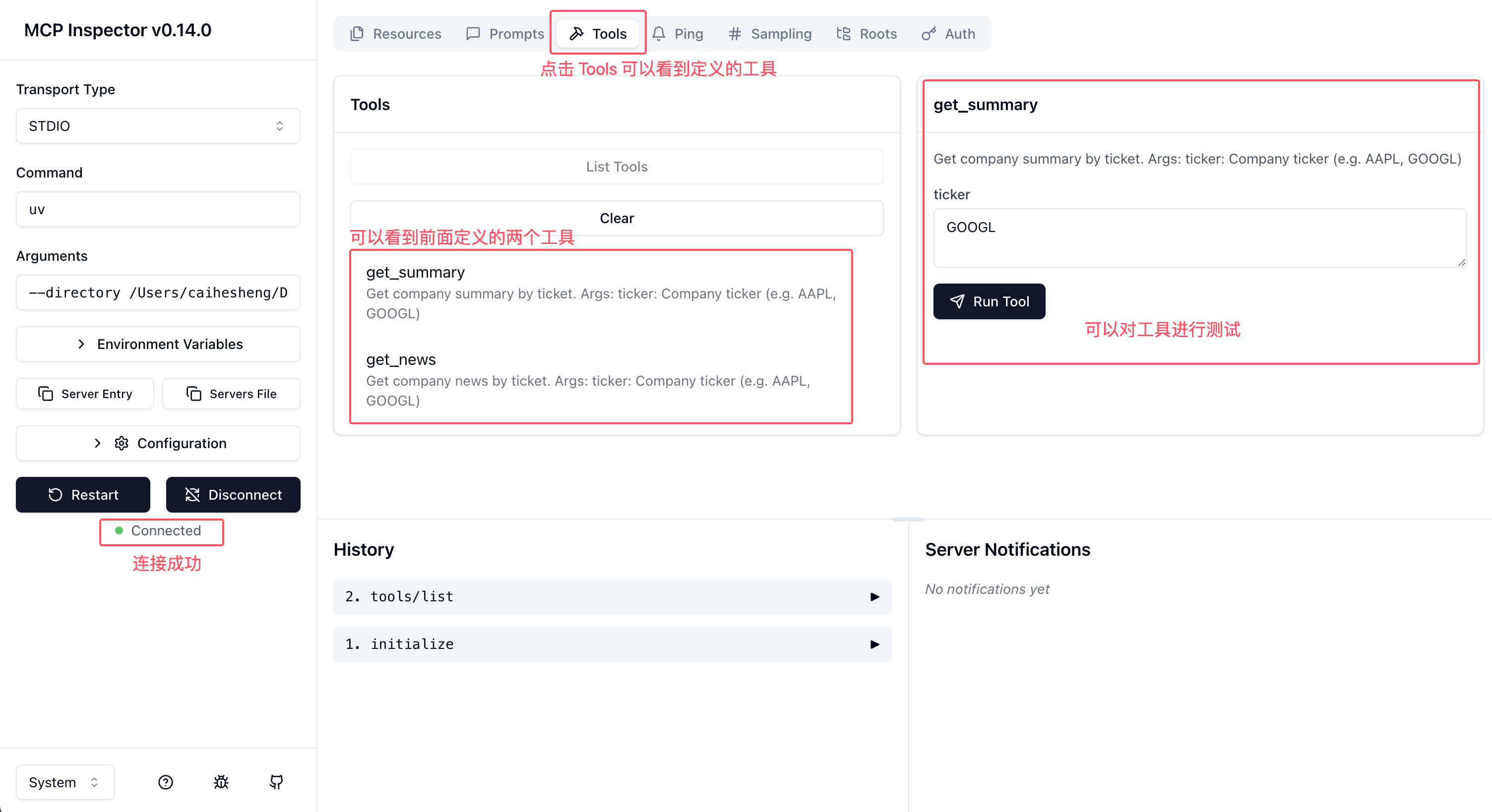Click the help question mark icon
The width and height of the screenshot is (1492, 812).
(x=166, y=782)
